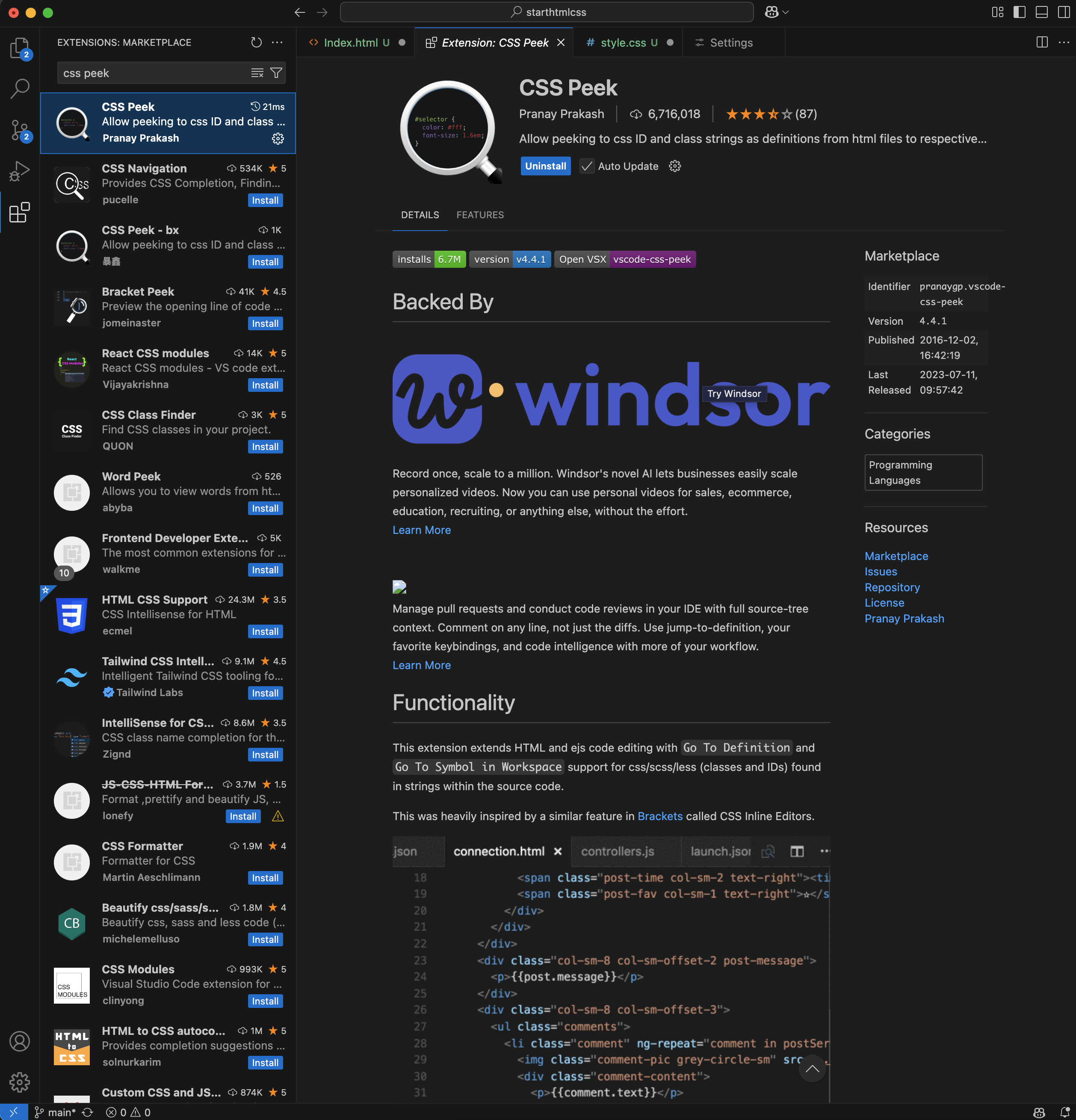
Task: Clear extensions search results icon
Action: [257, 73]
